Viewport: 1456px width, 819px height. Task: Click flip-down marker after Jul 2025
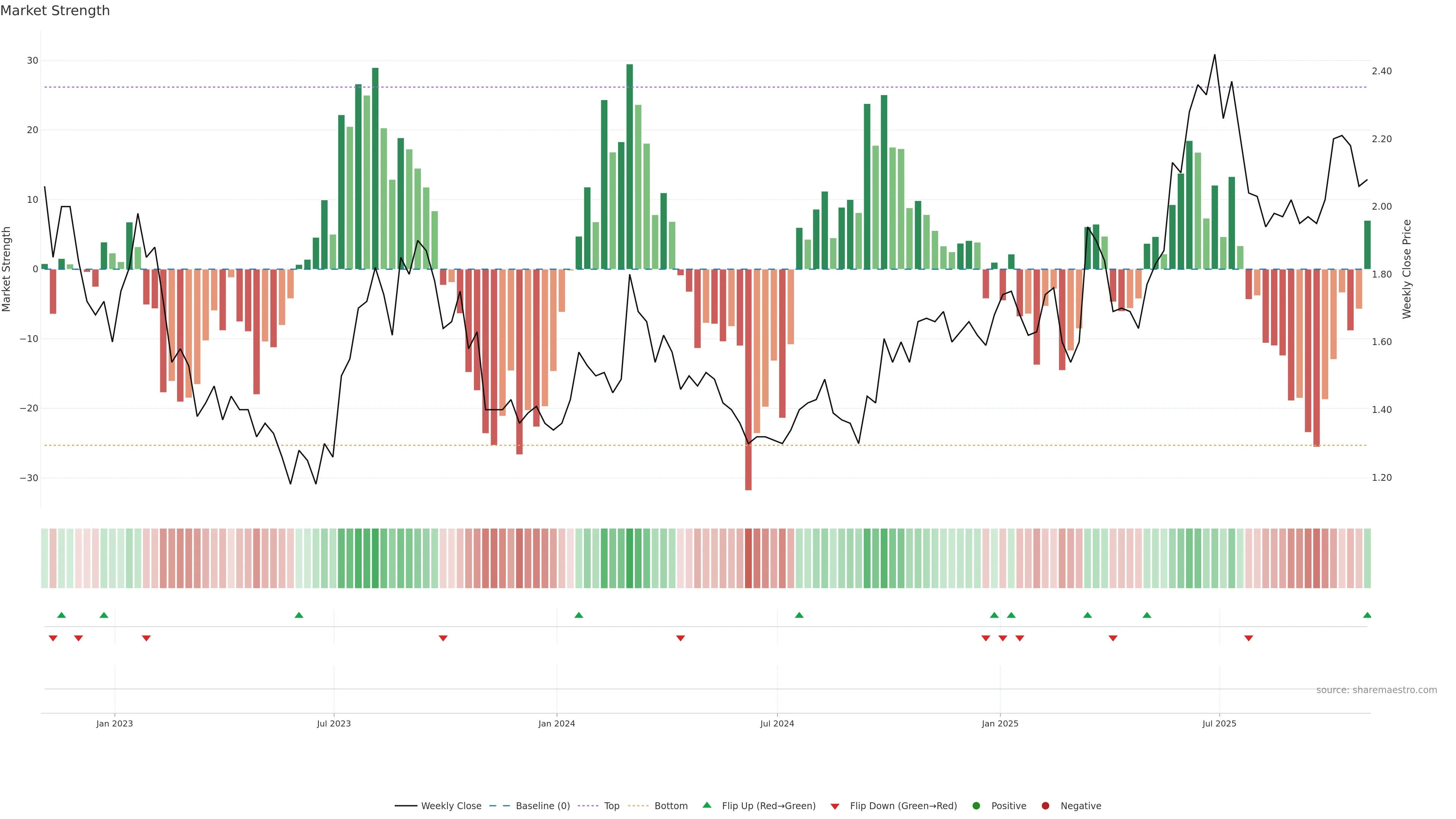coord(1249,638)
